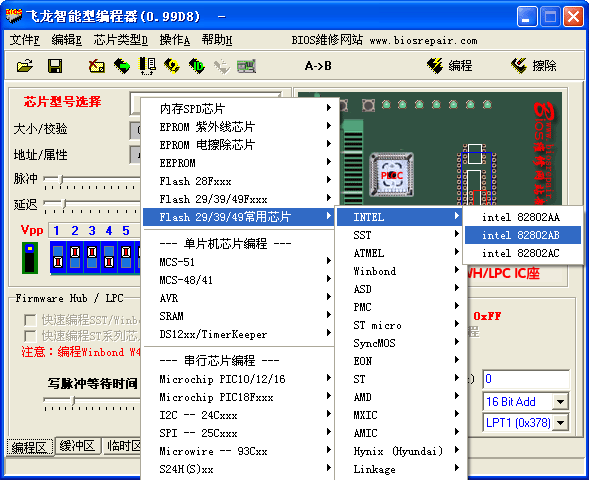Choose Flash 29/39/49Fxxx menu entry
This screenshot has width=589, height=480.
239,199
